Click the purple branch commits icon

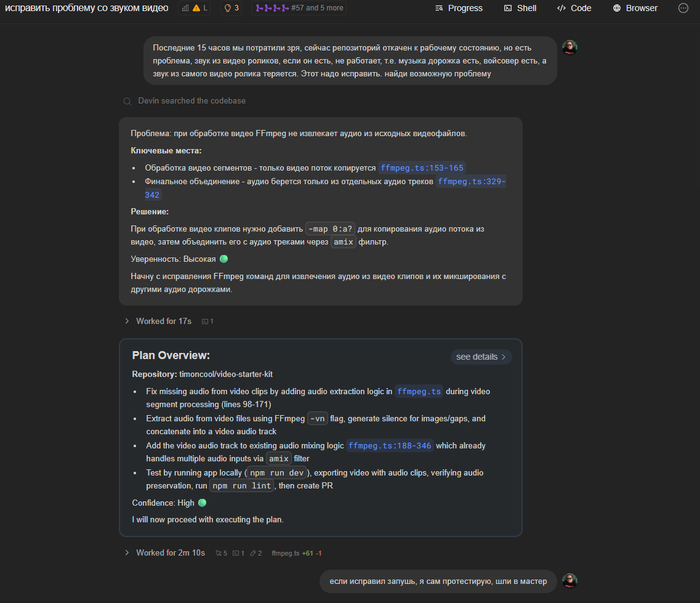pyautogui.click(x=271, y=8)
